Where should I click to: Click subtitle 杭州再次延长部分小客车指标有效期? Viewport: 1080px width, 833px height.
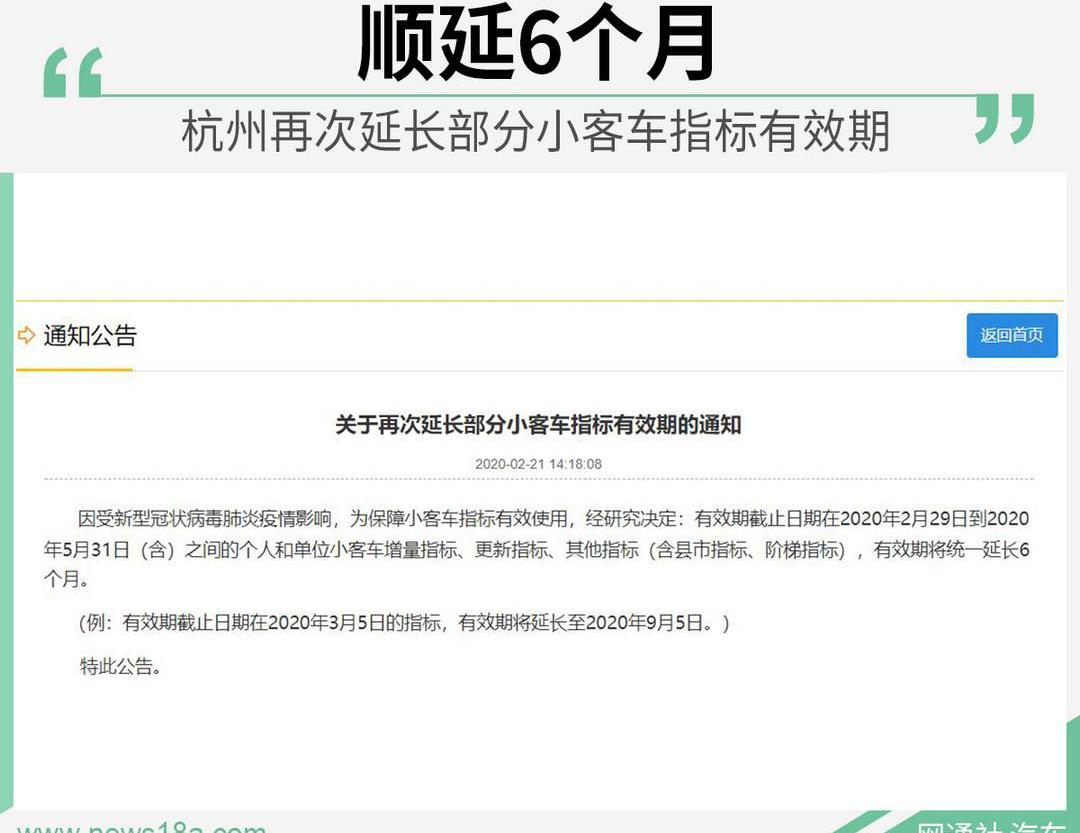click(x=535, y=132)
